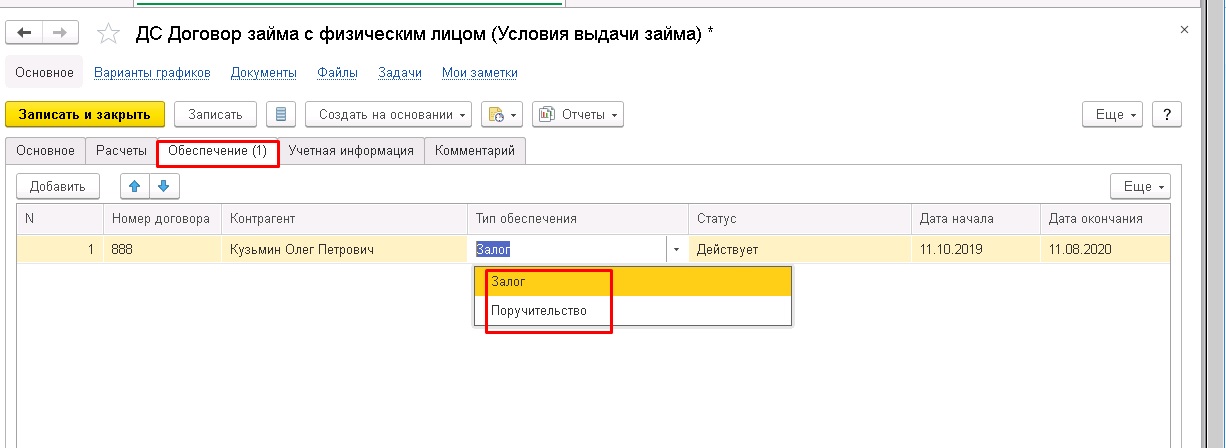Go to the Мои заметки link

pos(479,72)
